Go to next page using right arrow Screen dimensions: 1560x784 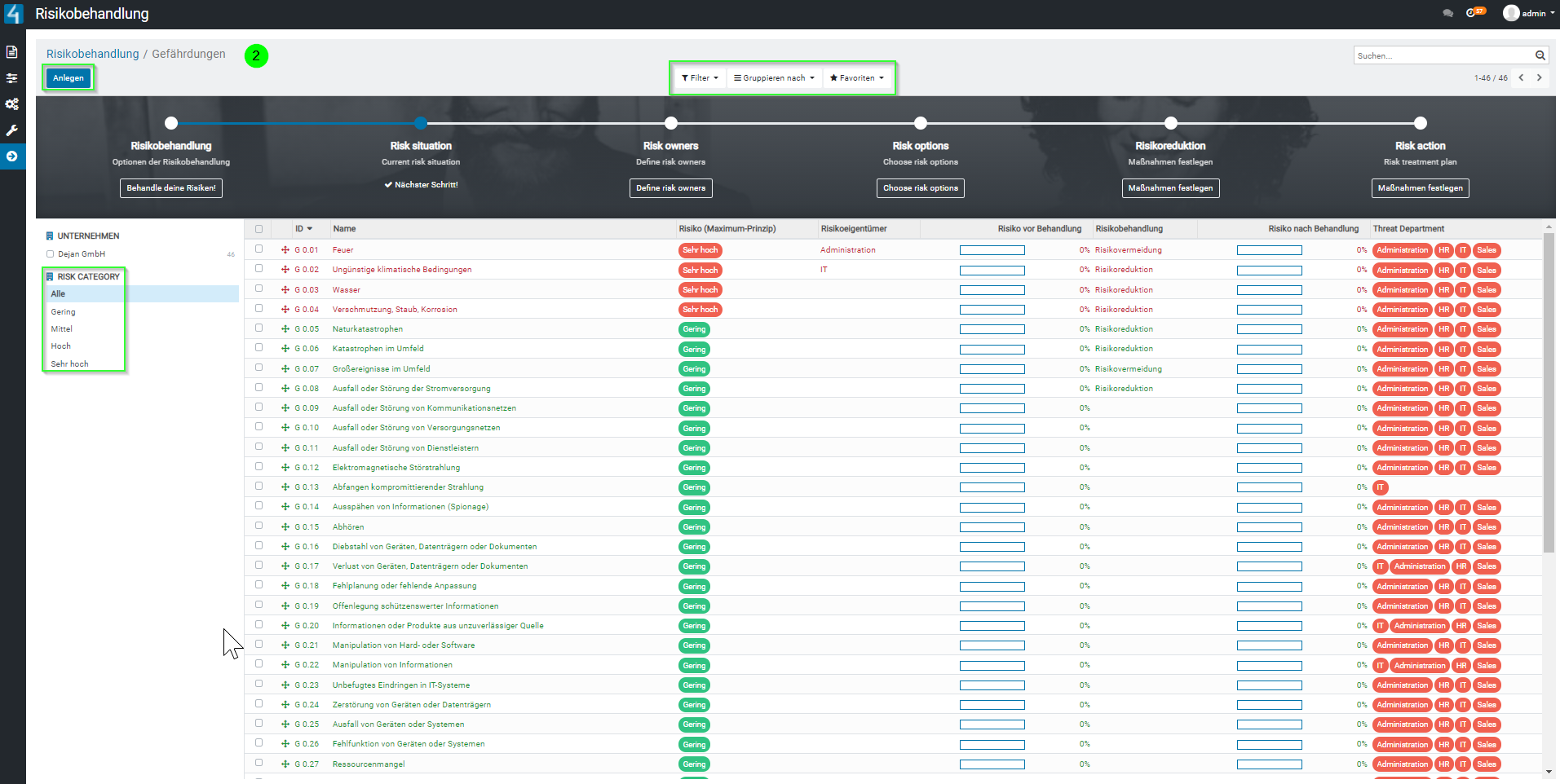(1539, 78)
